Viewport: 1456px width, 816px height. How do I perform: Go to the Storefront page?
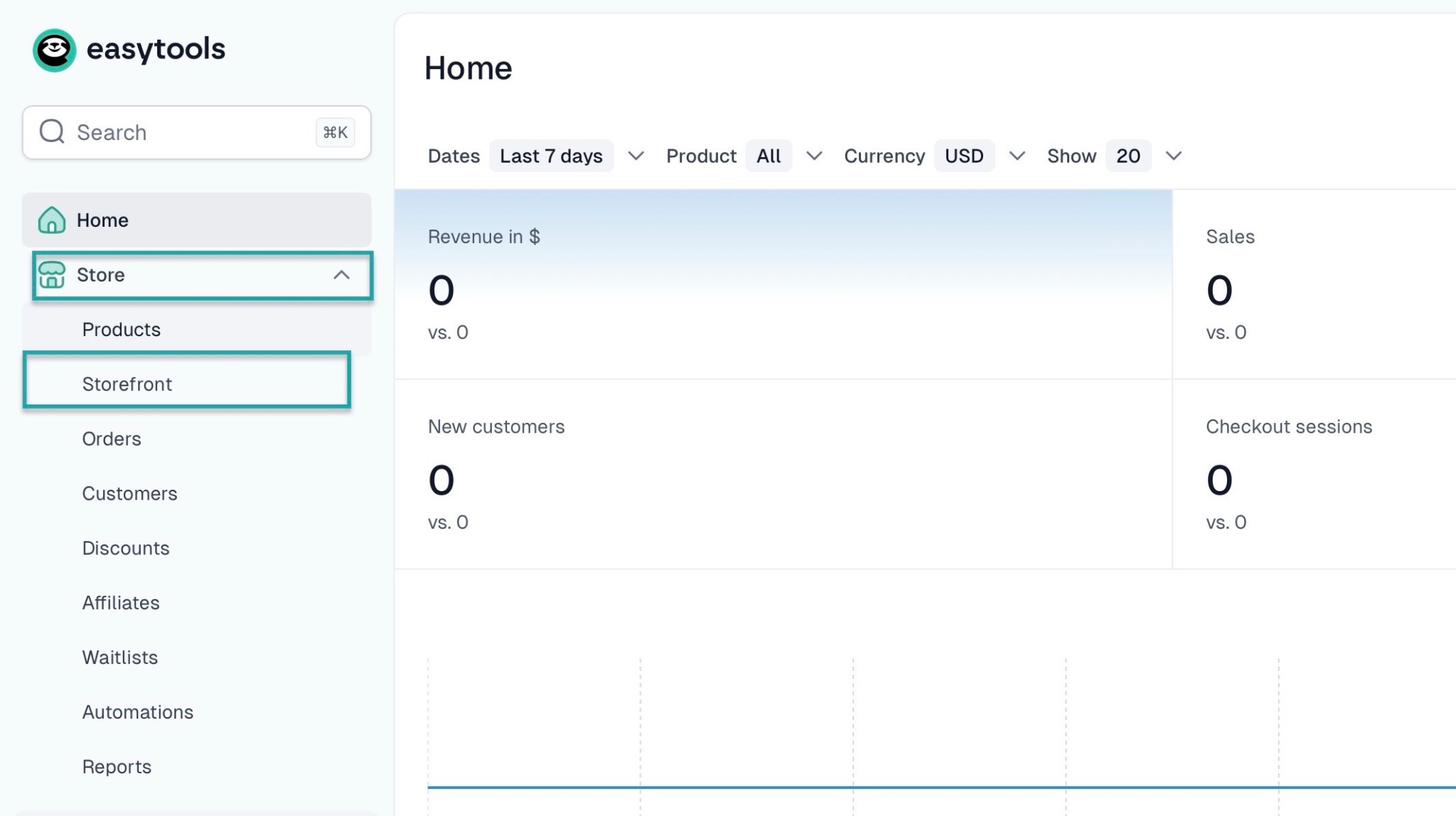click(127, 385)
